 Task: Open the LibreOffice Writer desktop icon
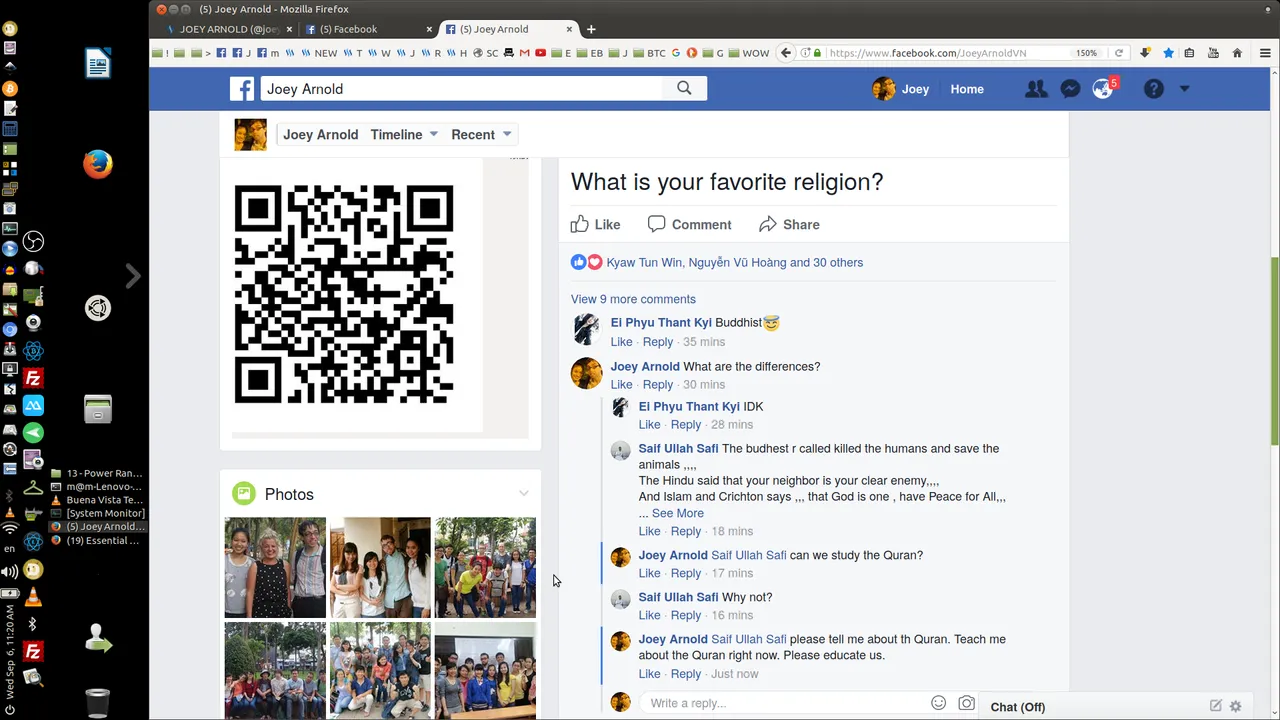coord(97,65)
